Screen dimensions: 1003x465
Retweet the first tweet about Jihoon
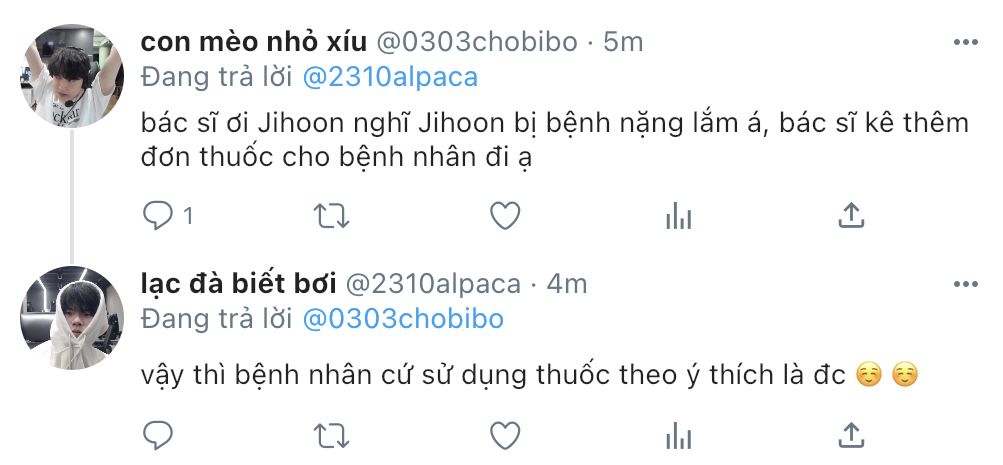[x=331, y=216]
